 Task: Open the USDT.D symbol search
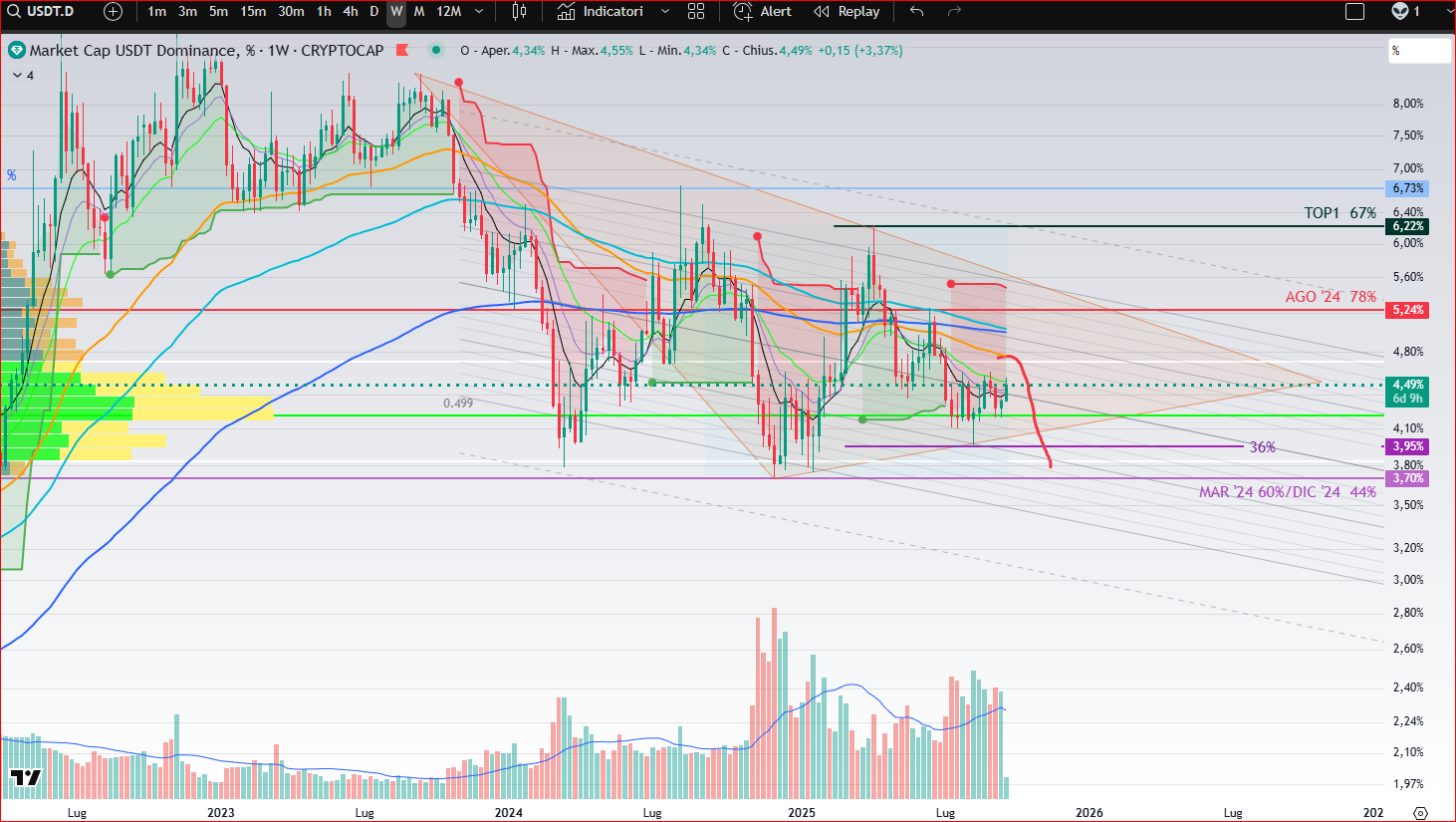pos(40,12)
